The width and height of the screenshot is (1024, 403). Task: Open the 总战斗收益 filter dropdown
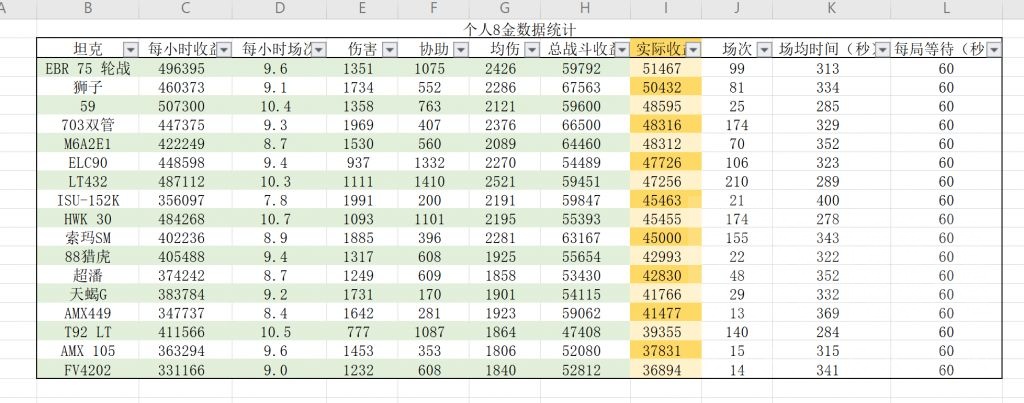tap(620, 50)
